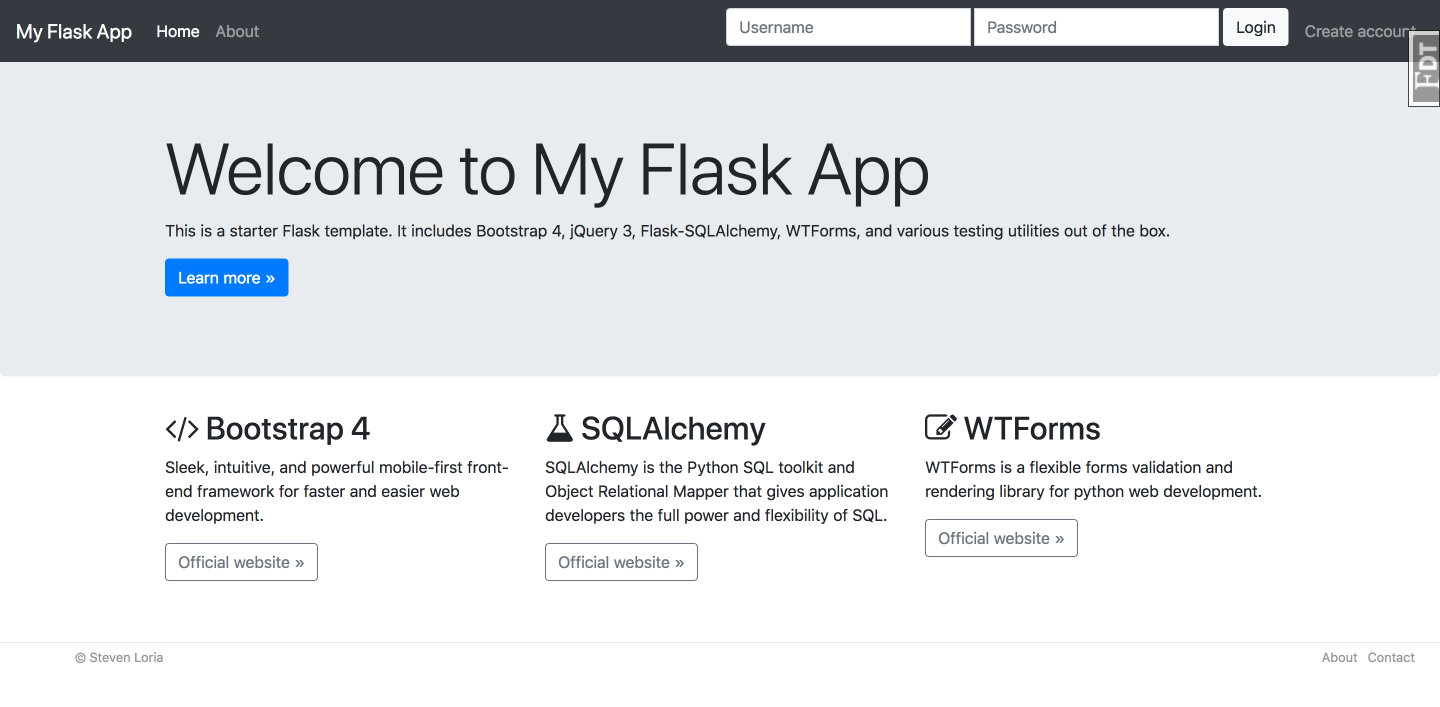The width and height of the screenshot is (1440, 707).
Task: Click the Steven Loria copyright text
Action: (x=119, y=657)
